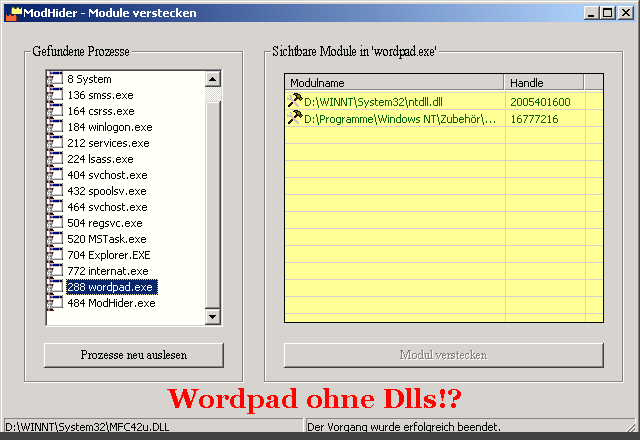The image size is (640, 440).
Task: Click the process icon beside 224 lsass.exe
Action: tap(55, 158)
